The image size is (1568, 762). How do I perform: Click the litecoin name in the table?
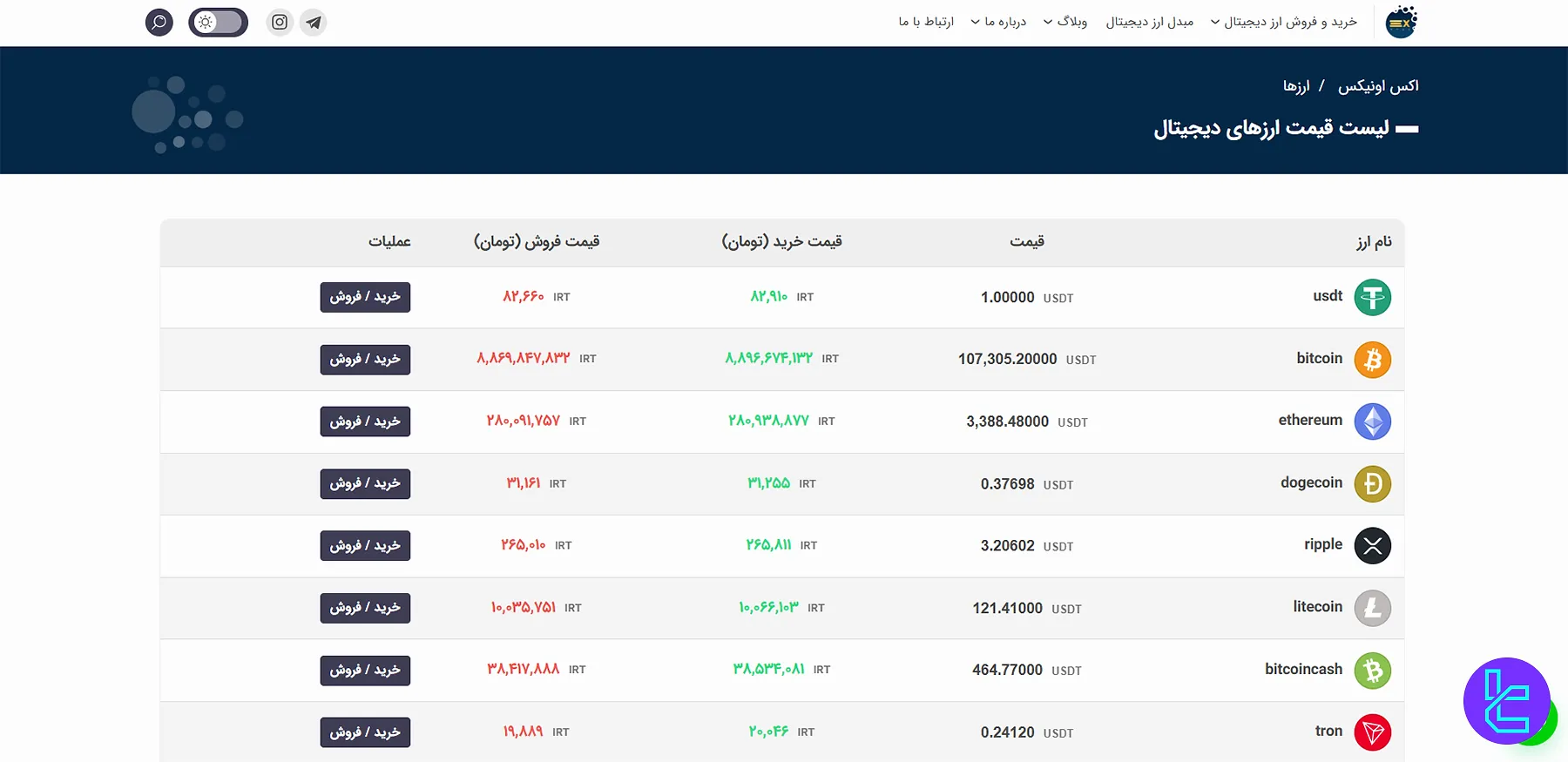(x=1317, y=607)
